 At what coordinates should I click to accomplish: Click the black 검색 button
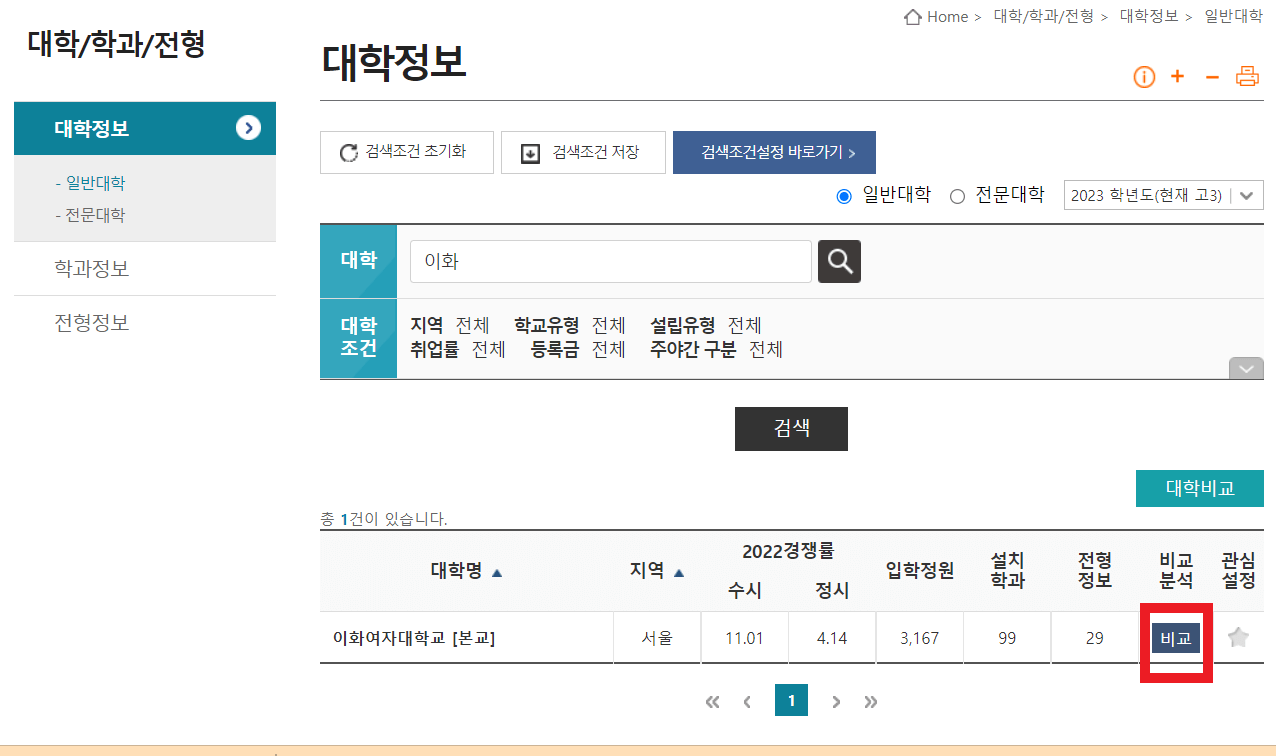click(x=791, y=429)
